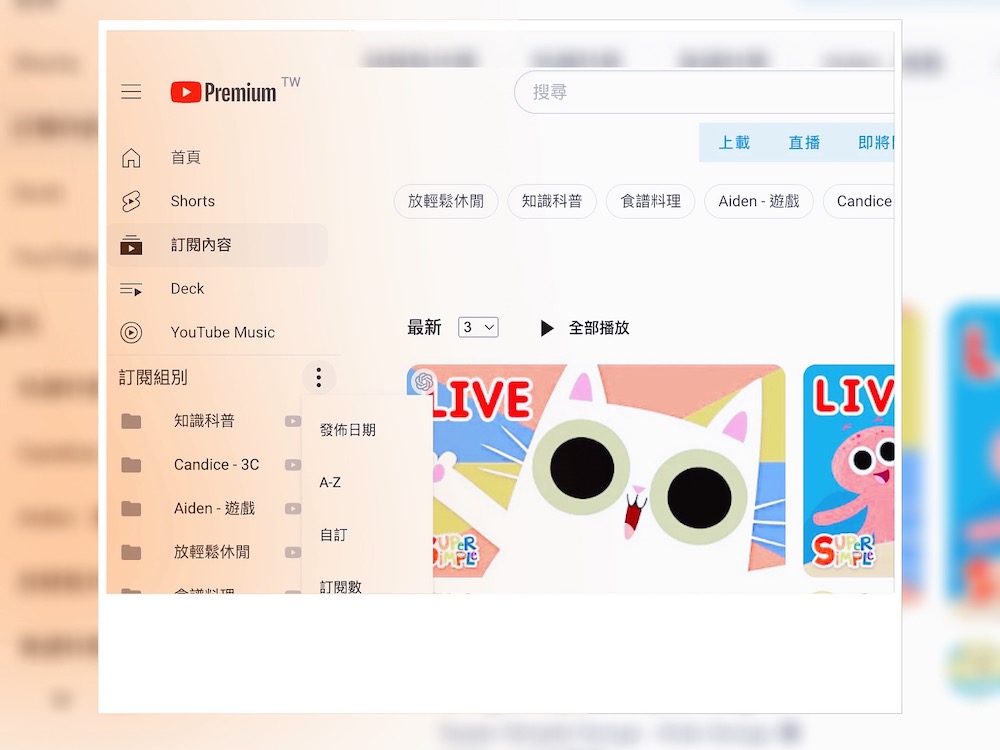This screenshot has height=750, width=1000.
Task: Click folder icon for Candice - 3C group
Action: 131,465
